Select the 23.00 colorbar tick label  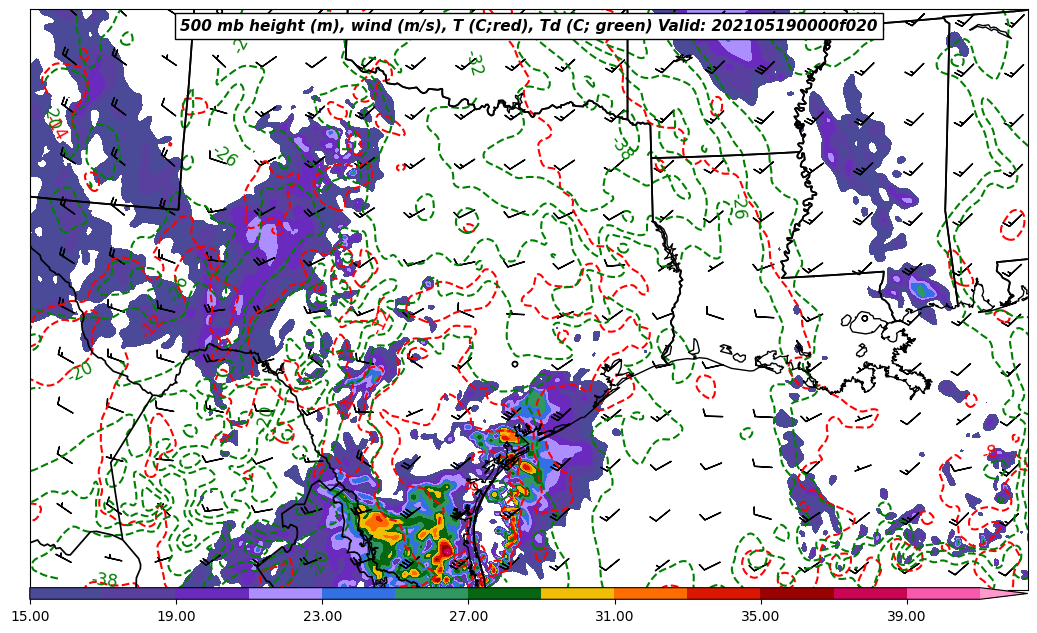(x=322, y=616)
